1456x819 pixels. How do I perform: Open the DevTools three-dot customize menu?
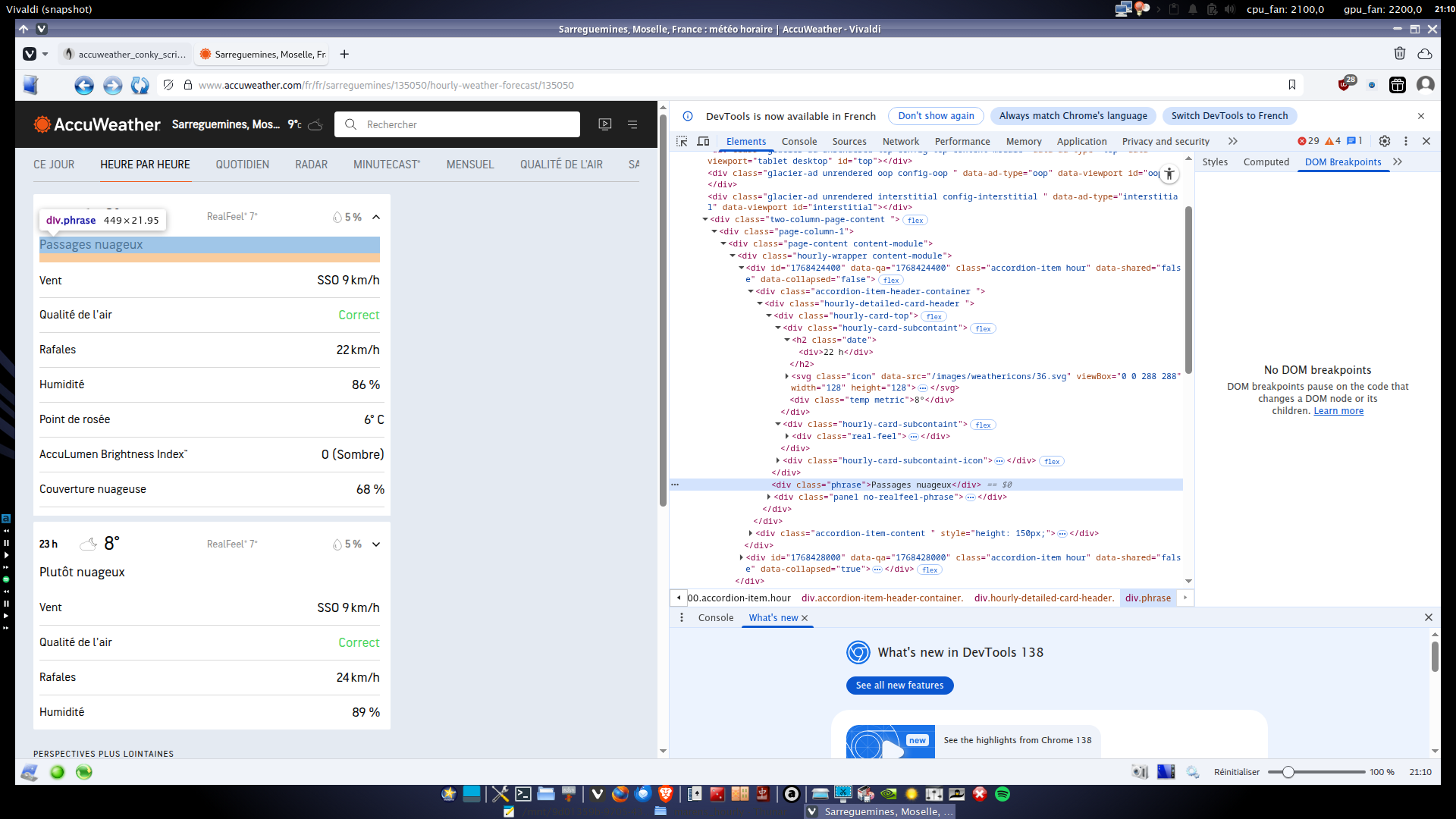coord(1405,141)
